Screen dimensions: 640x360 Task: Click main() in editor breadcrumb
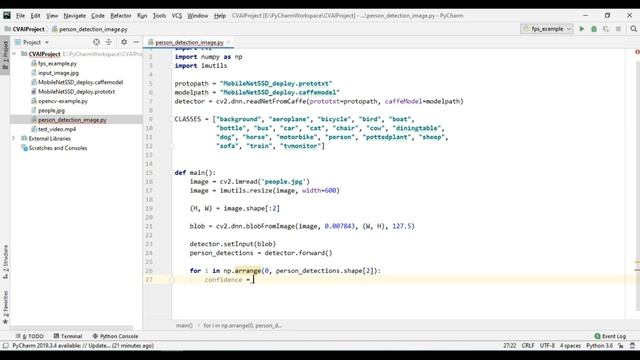184,325
